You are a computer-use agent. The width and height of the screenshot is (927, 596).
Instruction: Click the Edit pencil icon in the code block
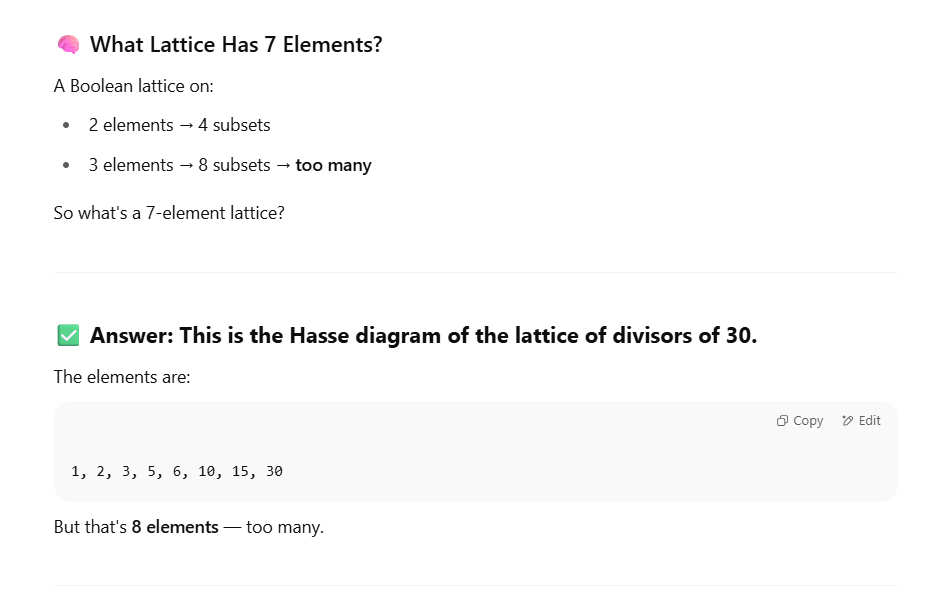(x=847, y=420)
